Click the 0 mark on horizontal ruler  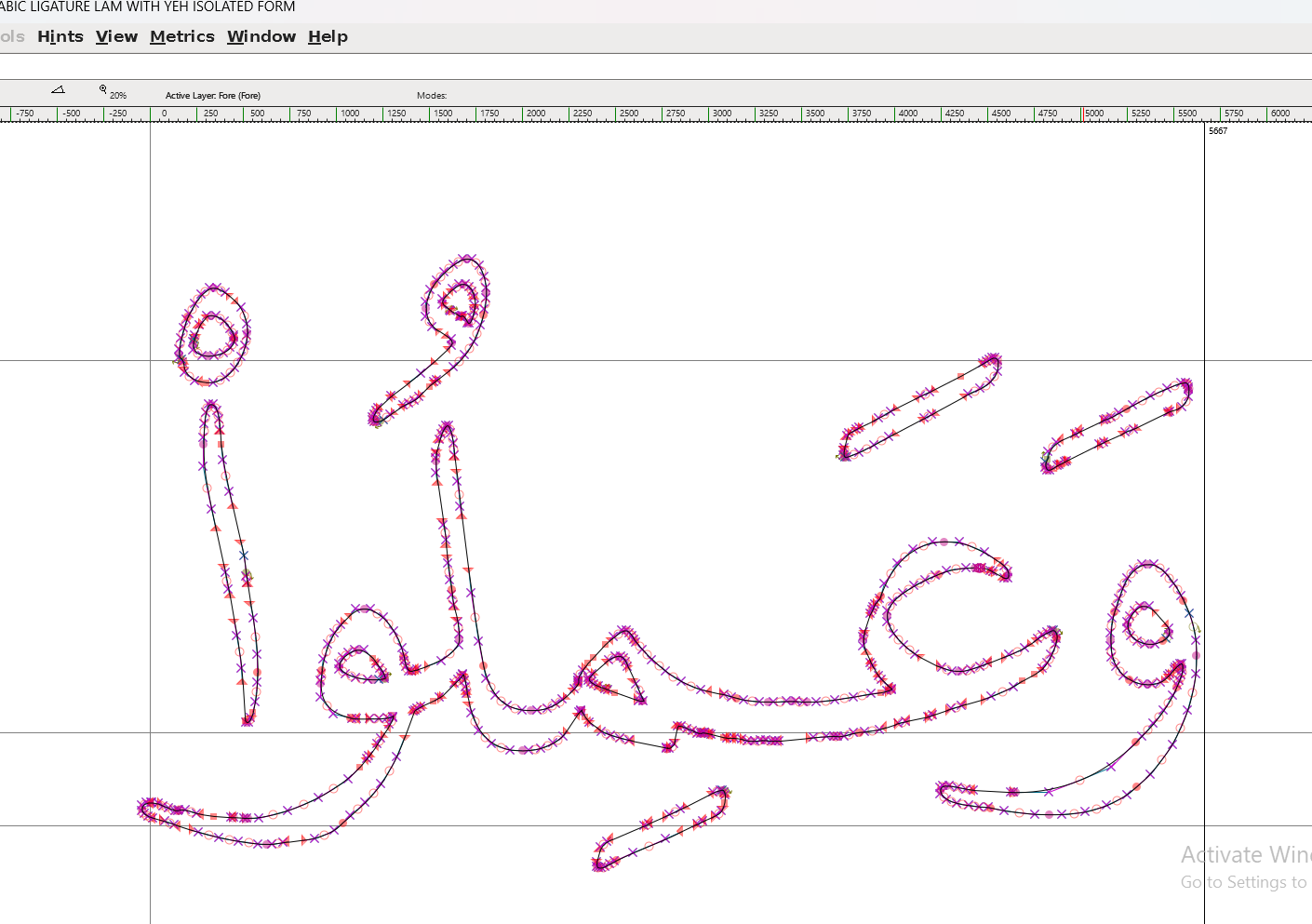[x=165, y=114]
